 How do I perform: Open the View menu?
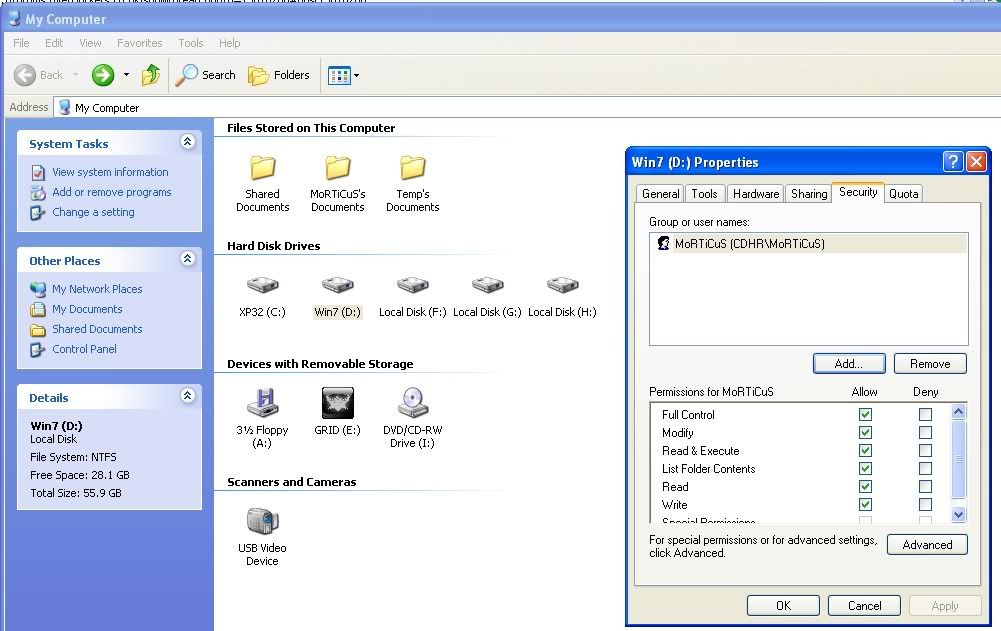pyautogui.click(x=90, y=43)
